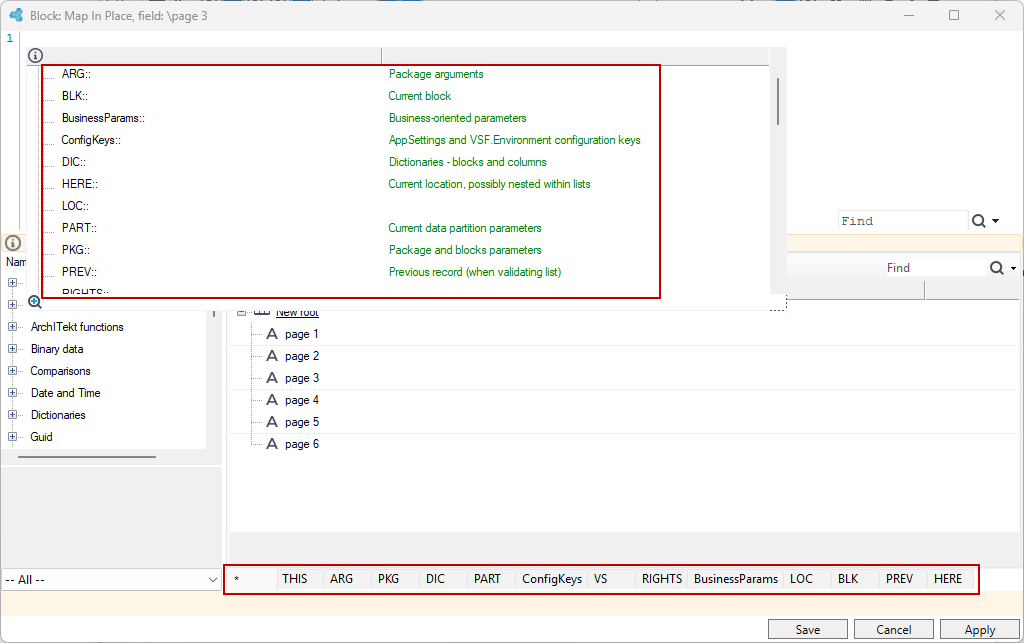Click the Apply button
1024x643 pixels.
click(x=980, y=630)
